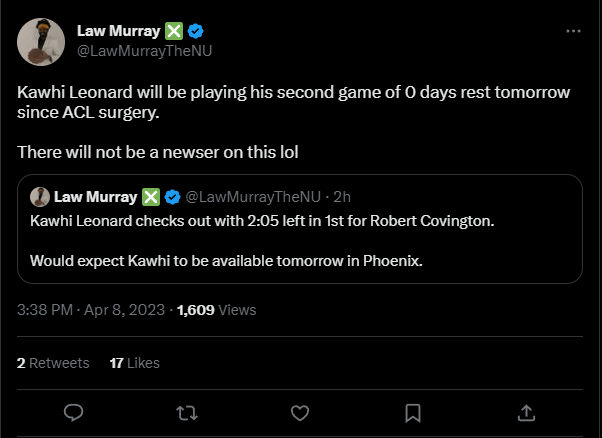Like the tweet with the heart icon
The width and height of the screenshot is (602, 438).
299,412
